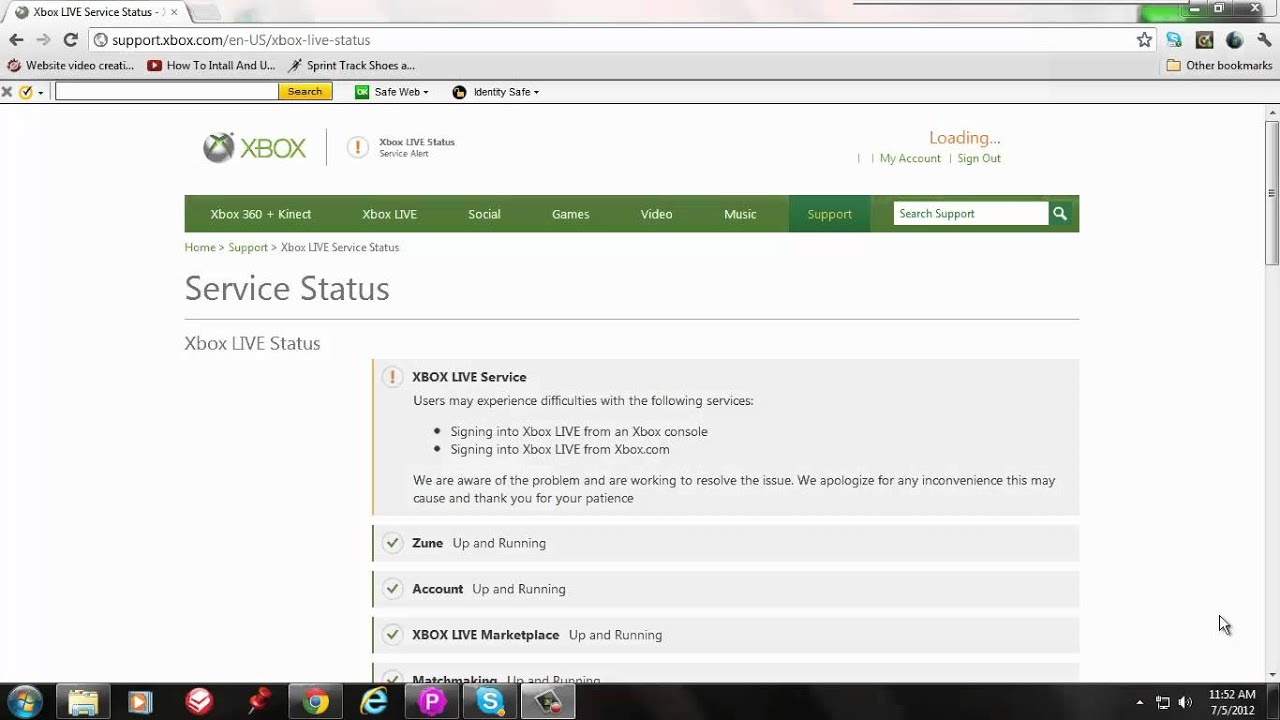Open the Sprint Track Shoes bookmark

click(351, 65)
